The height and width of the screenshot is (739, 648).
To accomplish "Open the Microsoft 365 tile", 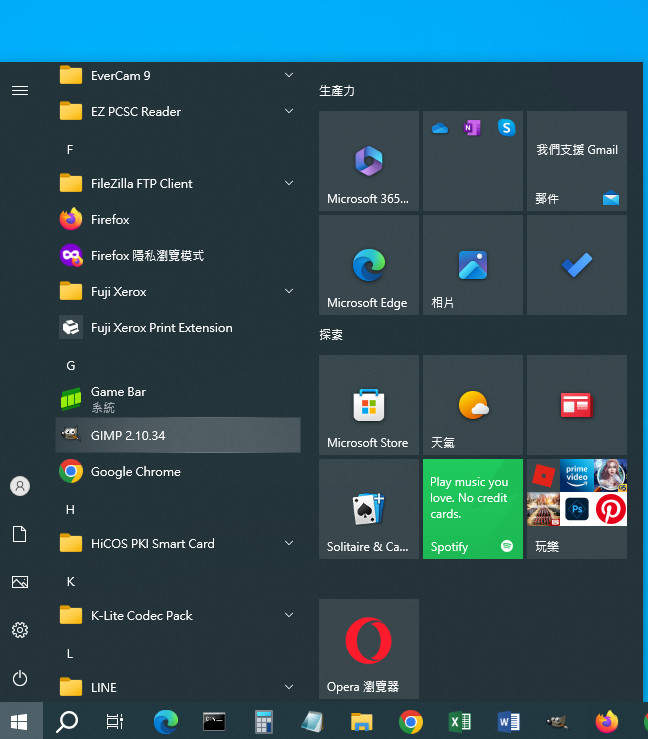I will (x=369, y=161).
